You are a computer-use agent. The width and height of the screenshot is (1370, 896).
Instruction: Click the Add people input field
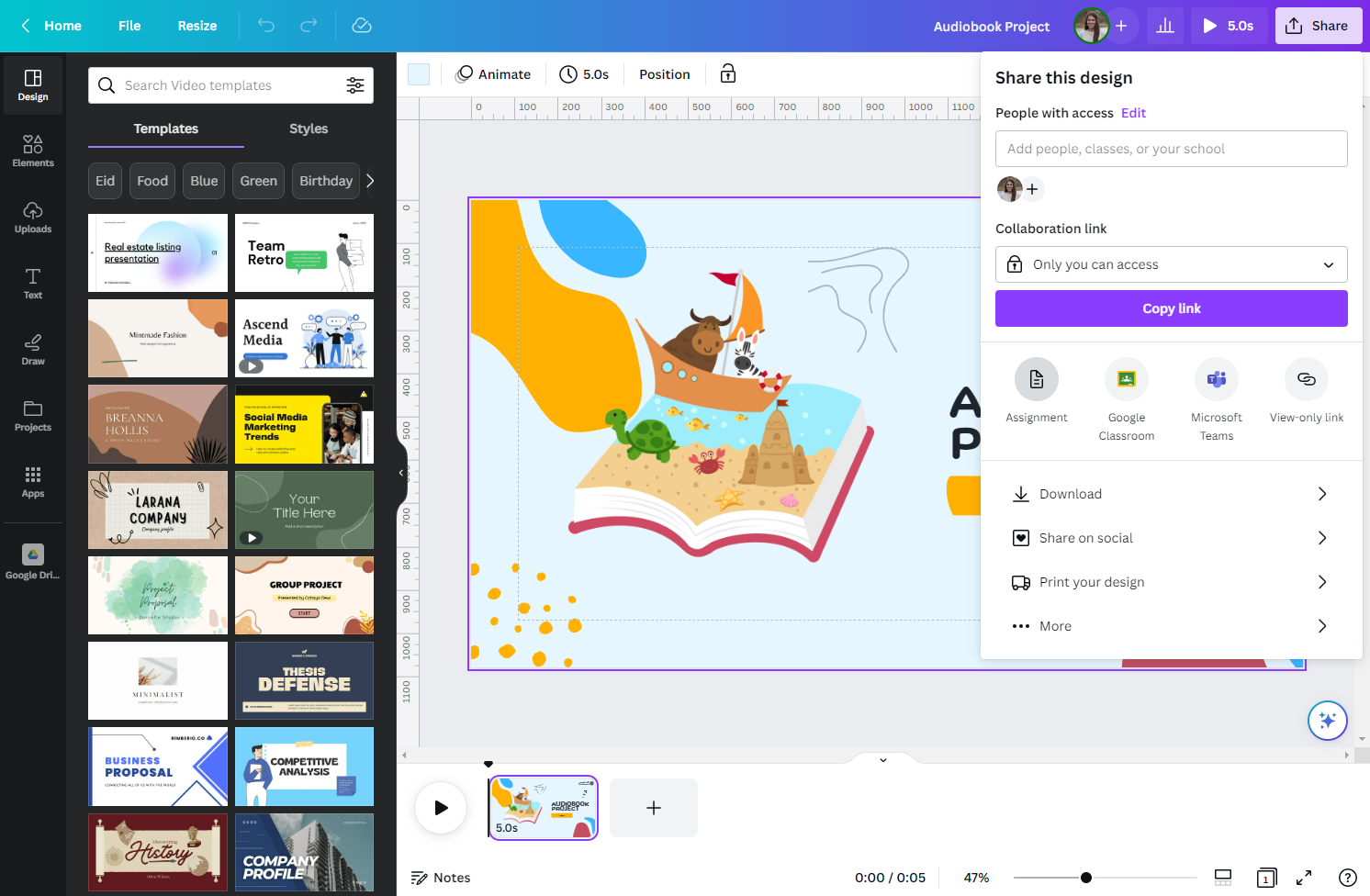click(1172, 149)
